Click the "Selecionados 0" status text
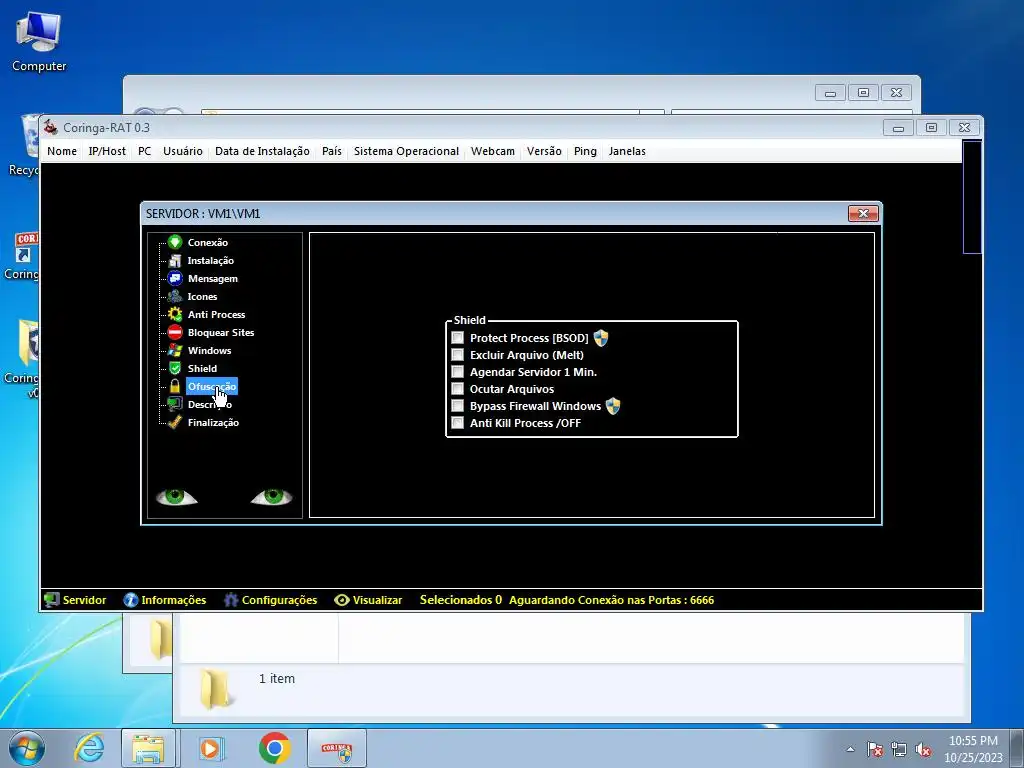Screen dimensions: 1024x768 tap(460, 600)
